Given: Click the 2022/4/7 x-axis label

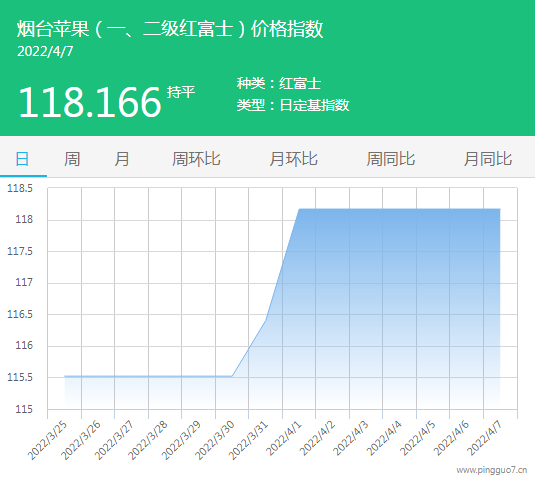Looking at the screenshot, I should click(x=485, y=438).
